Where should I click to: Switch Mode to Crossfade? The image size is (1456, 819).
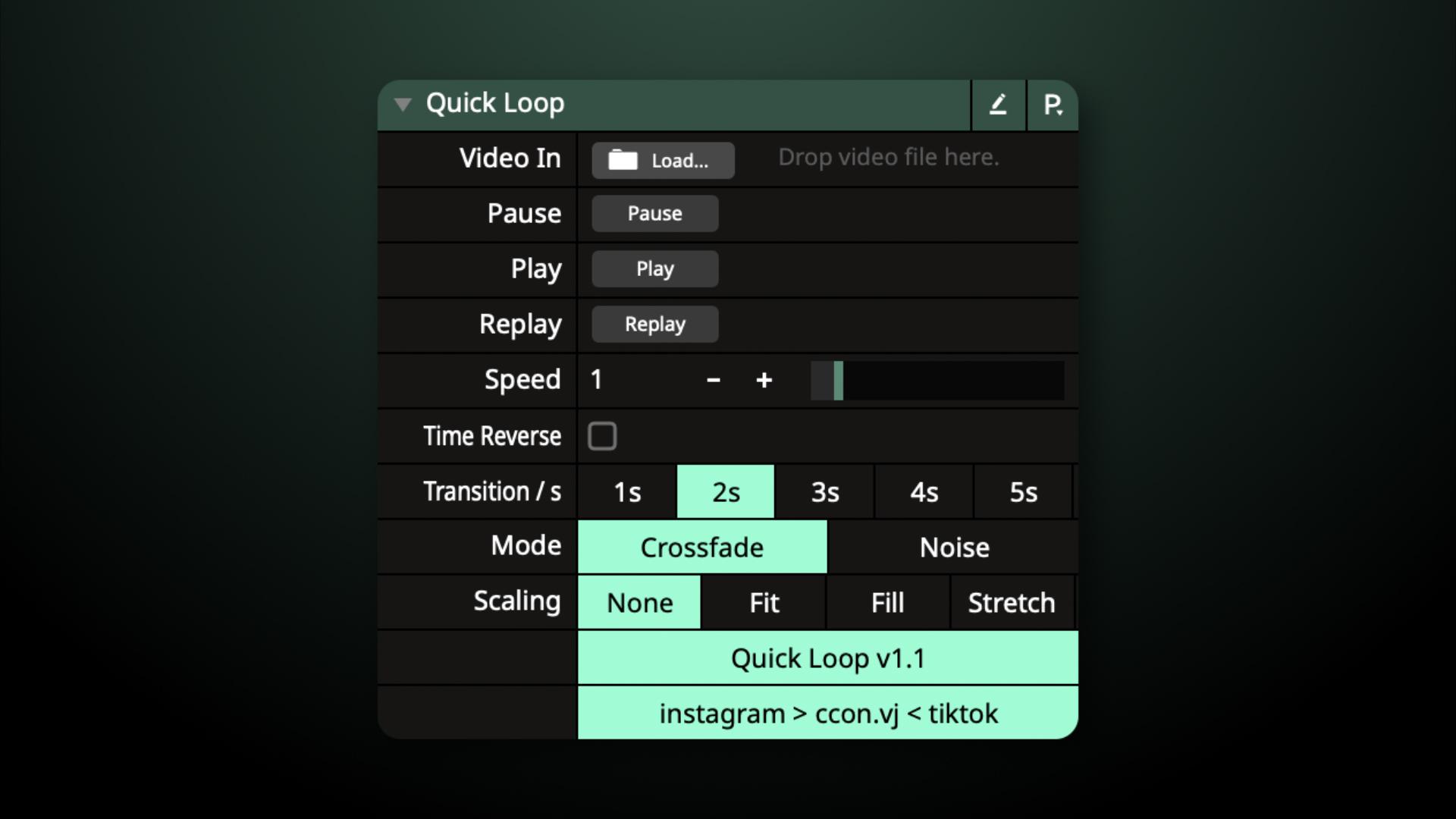(701, 548)
